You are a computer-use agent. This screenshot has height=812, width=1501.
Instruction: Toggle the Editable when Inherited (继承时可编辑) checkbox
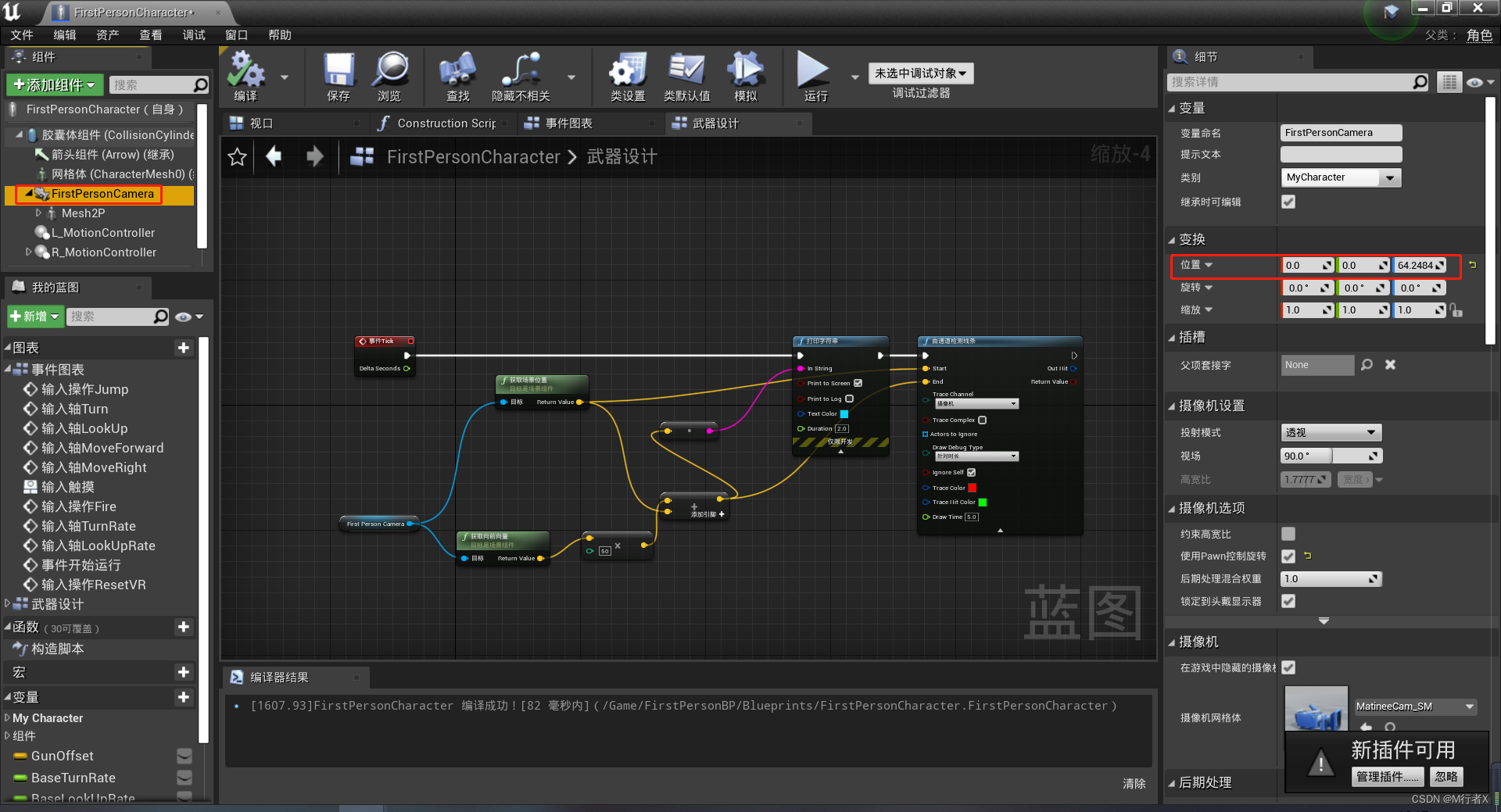1288,202
